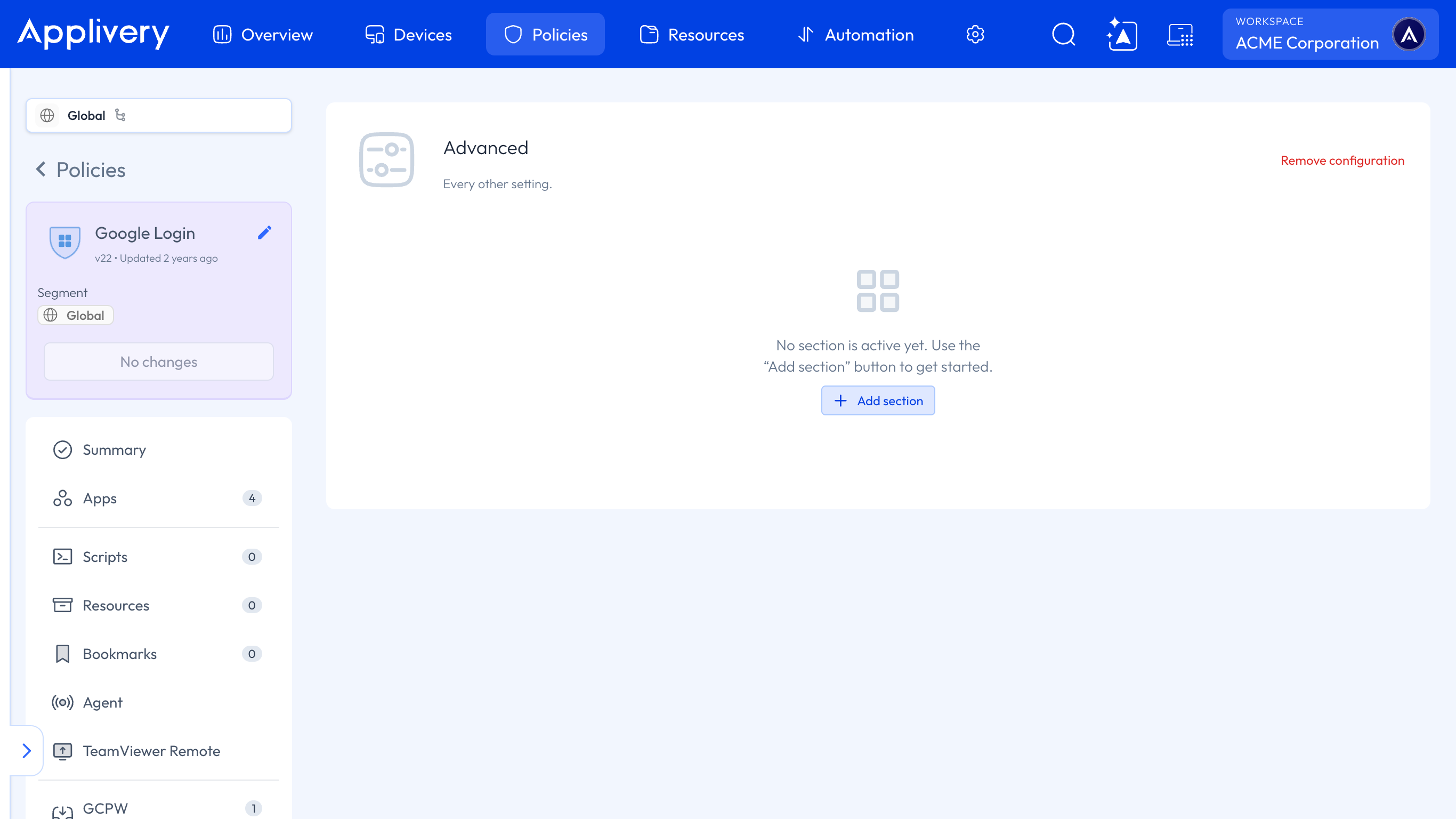
Task: Click the Google Login policy shield icon
Action: point(65,242)
